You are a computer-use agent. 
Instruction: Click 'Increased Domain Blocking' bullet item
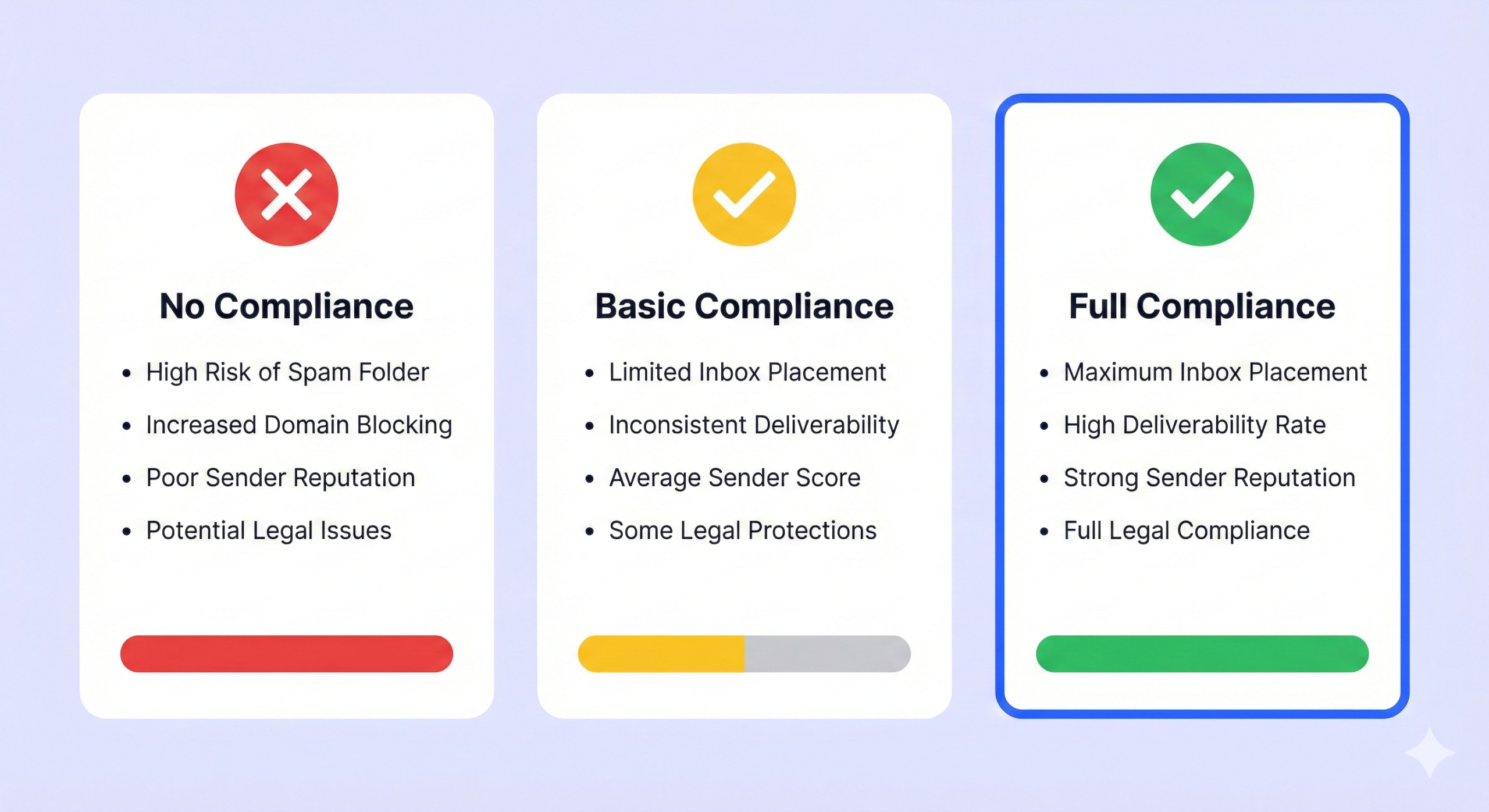coord(299,425)
